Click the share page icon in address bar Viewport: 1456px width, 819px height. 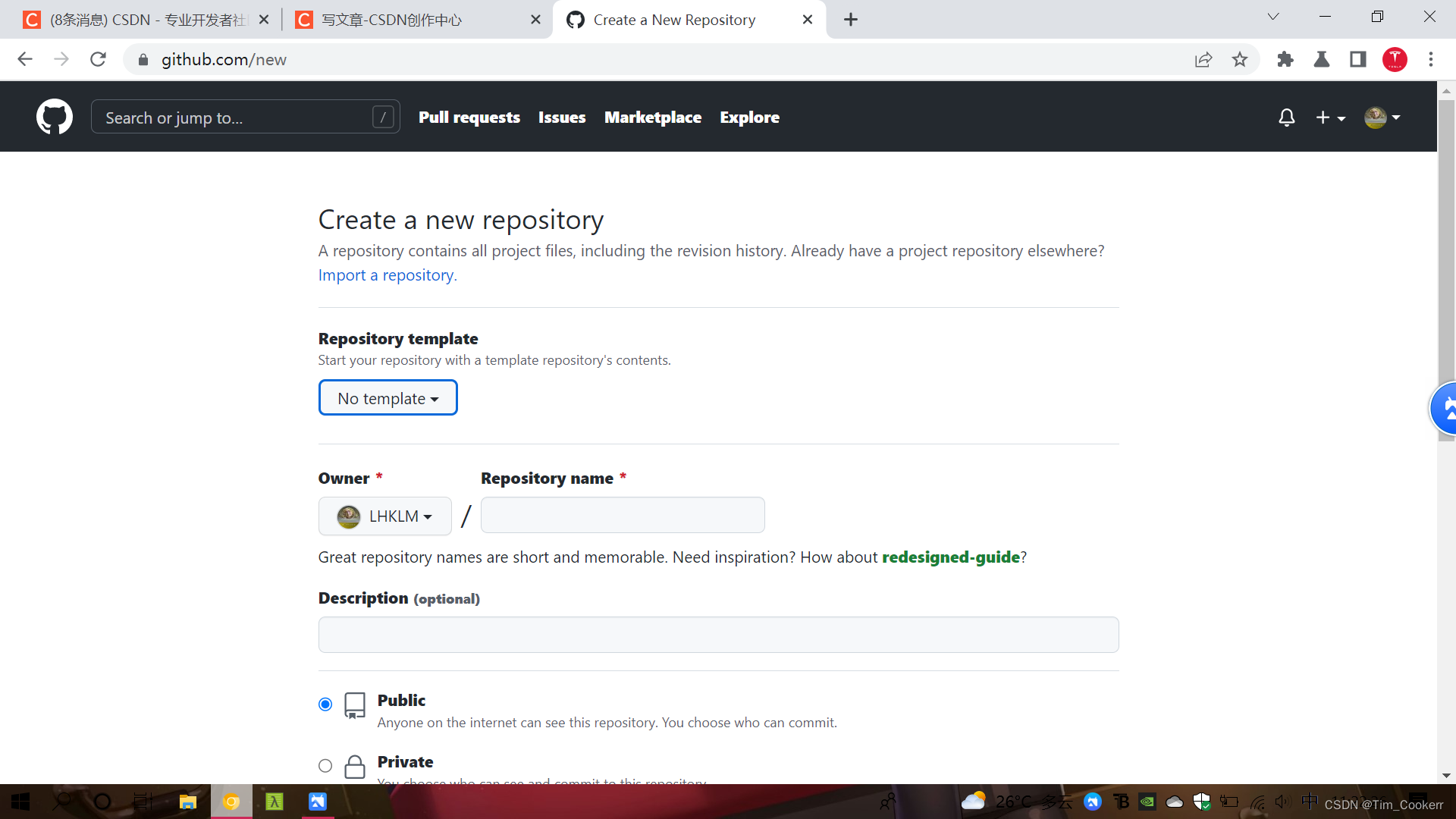pos(1203,59)
